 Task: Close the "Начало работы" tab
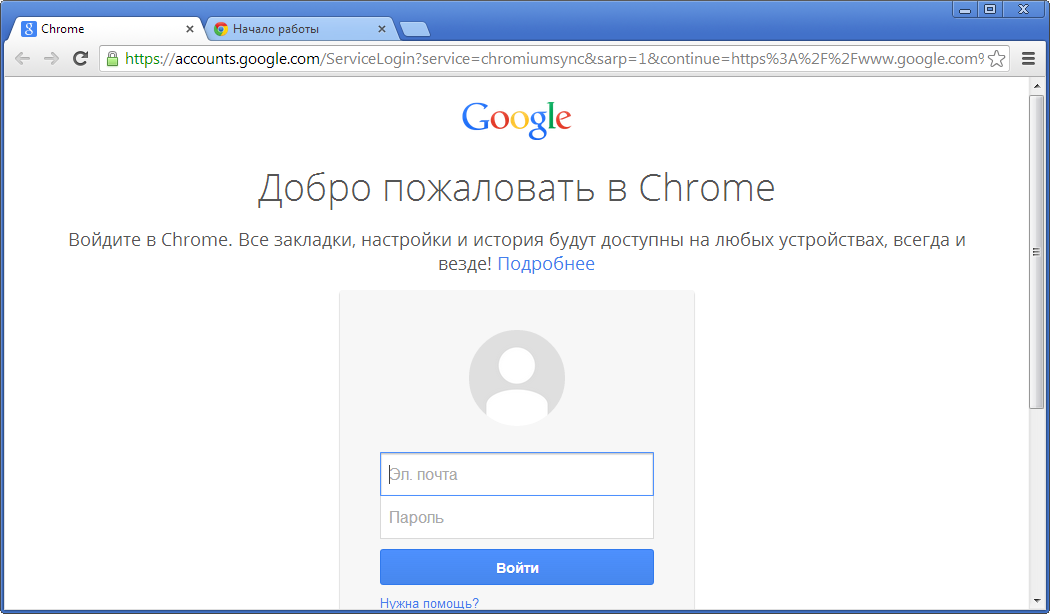pyautogui.click(x=382, y=29)
